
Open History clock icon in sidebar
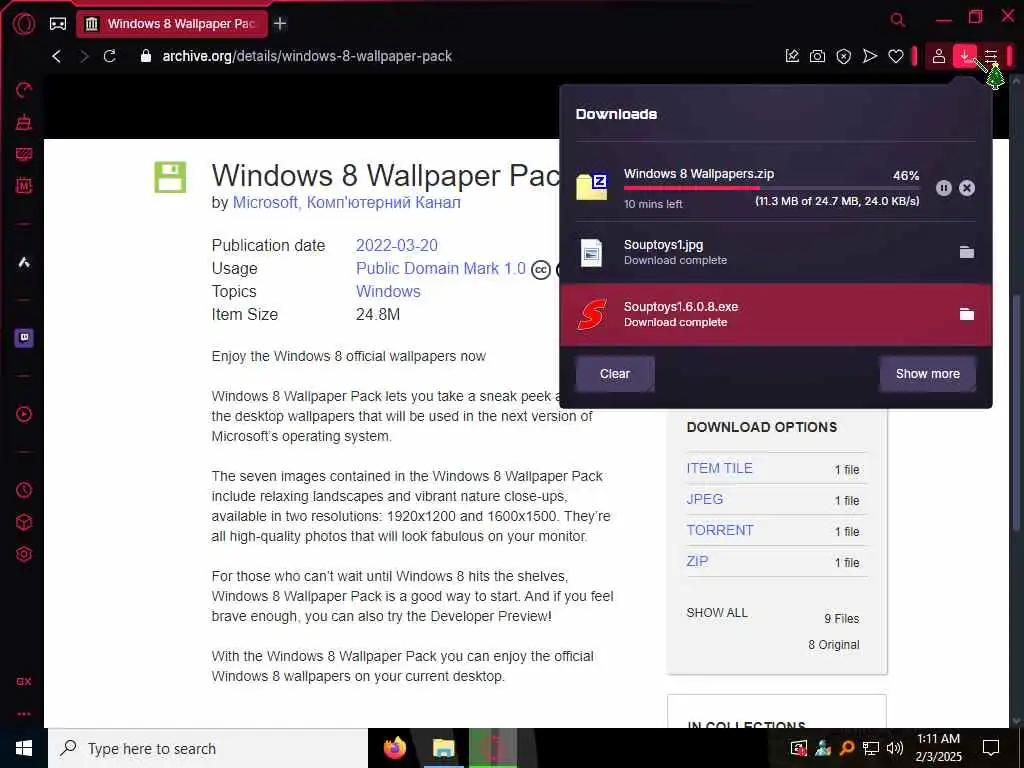24,490
